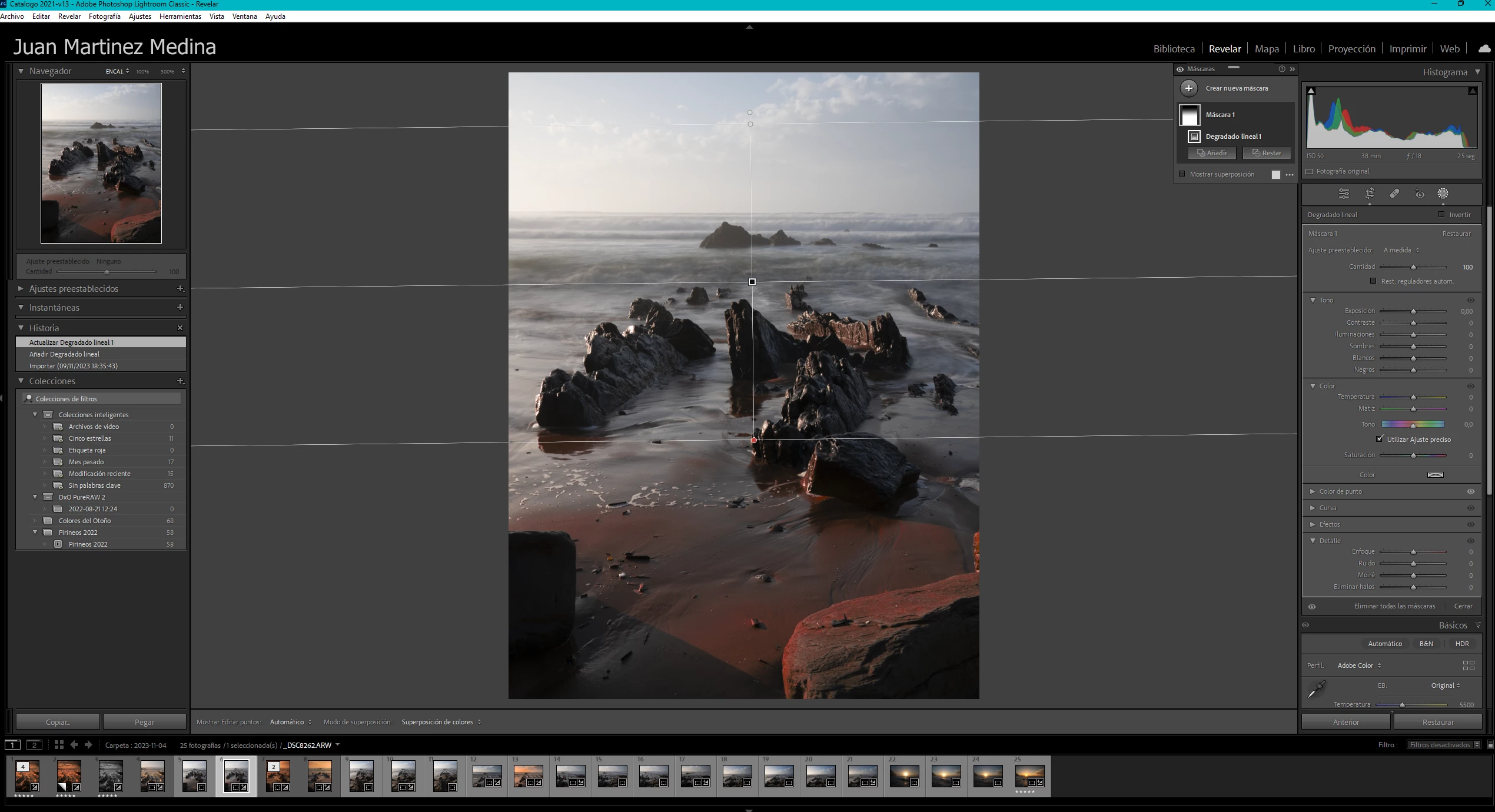This screenshot has width=1495, height=812.
Task: Uncheck Utilizar Ajuste preciso
Action: 1380,439
